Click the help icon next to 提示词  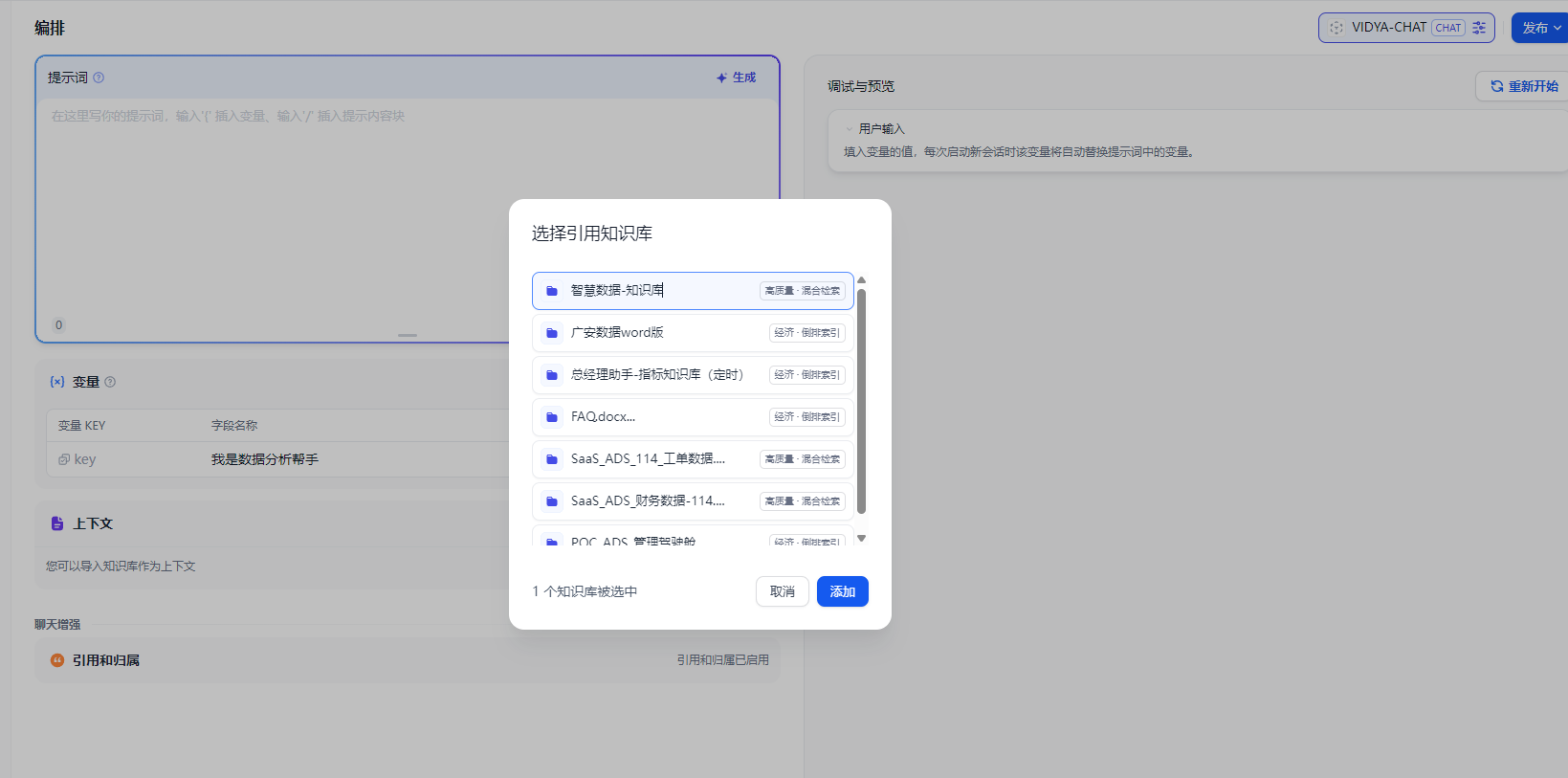coord(99,78)
